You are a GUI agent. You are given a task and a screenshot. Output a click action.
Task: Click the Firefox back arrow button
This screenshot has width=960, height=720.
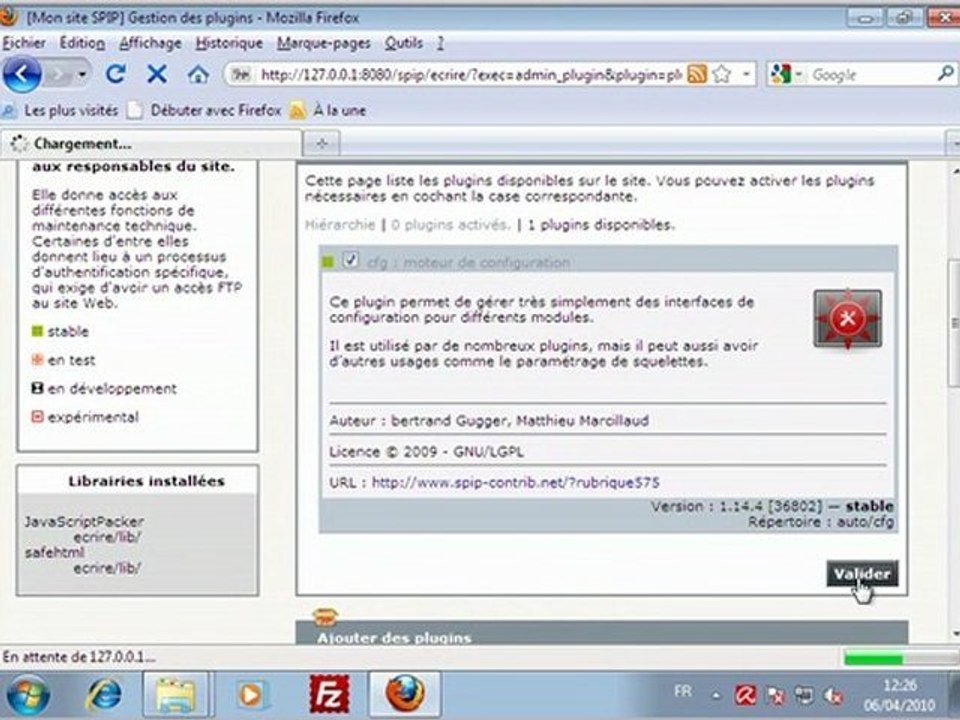pos(22,75)
